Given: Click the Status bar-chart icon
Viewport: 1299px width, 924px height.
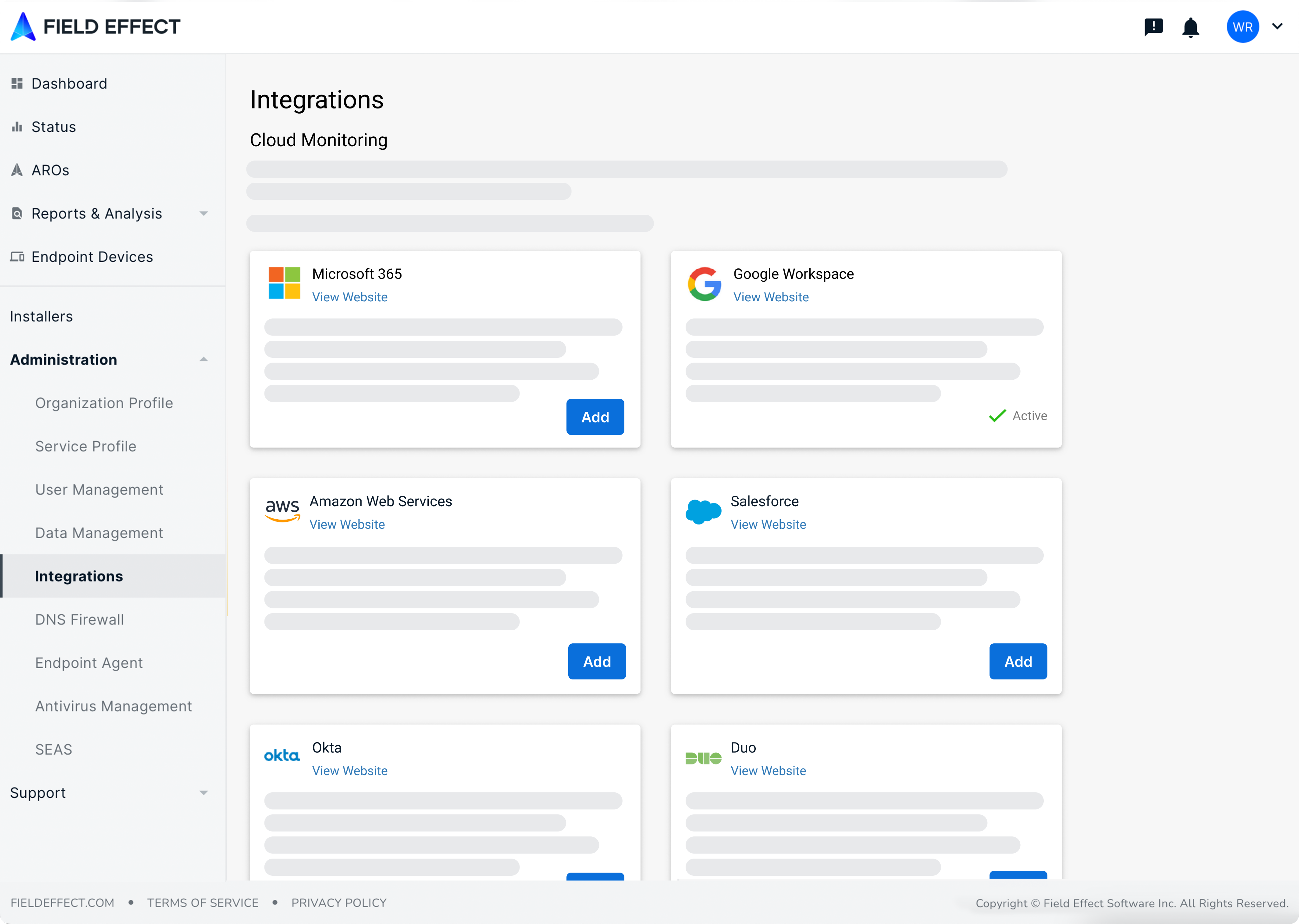Looking at the screenshot, I should tap(17, 127).
